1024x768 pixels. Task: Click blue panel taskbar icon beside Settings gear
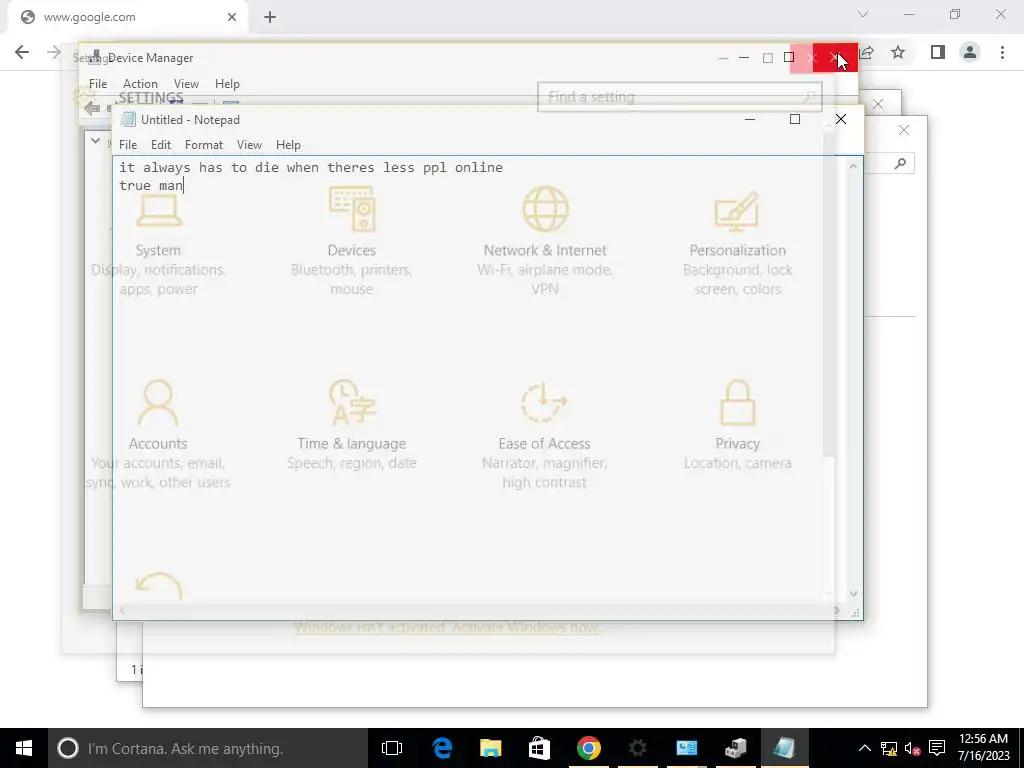click(x=686, y=748)
